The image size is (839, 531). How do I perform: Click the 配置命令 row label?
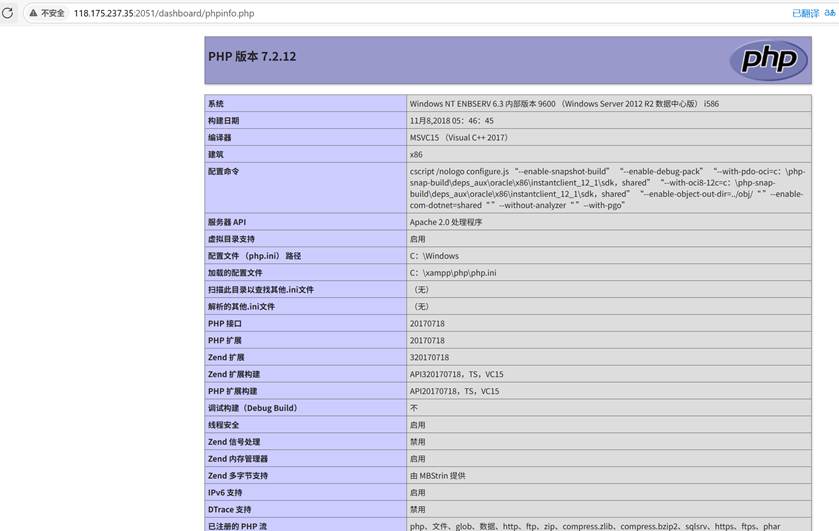pos(224,171)
